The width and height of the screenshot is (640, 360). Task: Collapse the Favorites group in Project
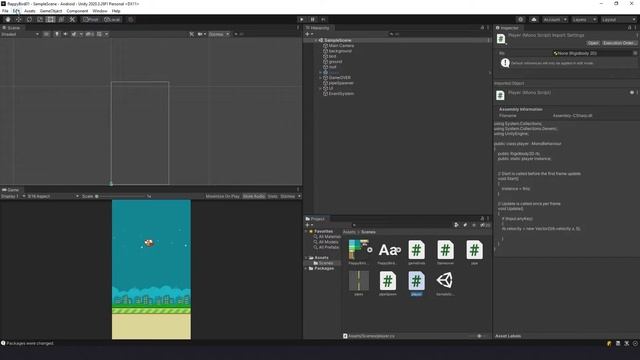pyautogui.click(x=306, y=231)
